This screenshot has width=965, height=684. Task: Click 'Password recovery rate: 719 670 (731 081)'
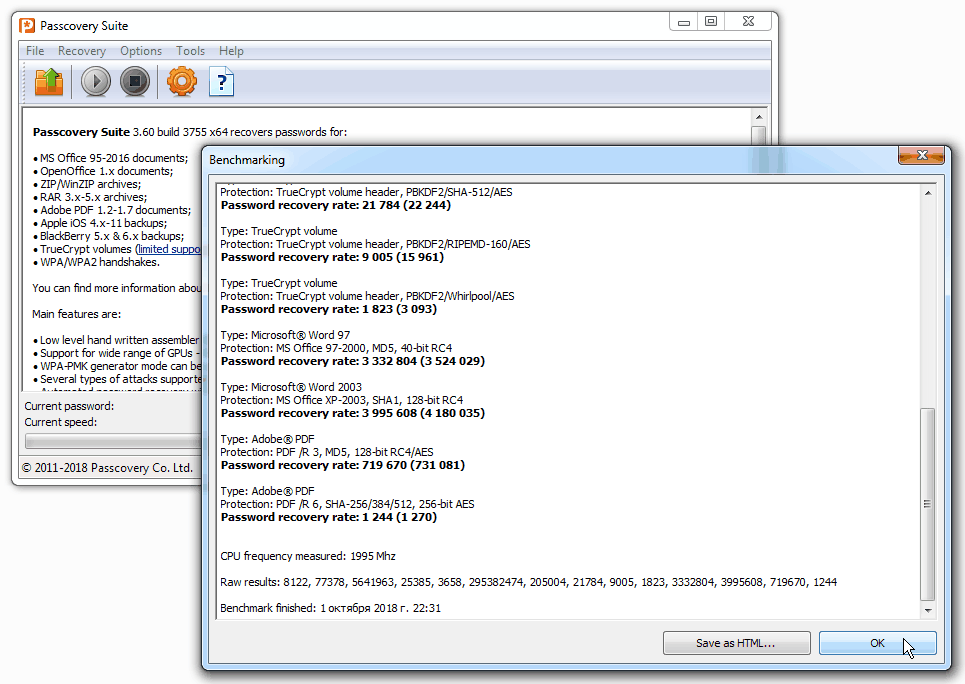click(x=343, y=465)
